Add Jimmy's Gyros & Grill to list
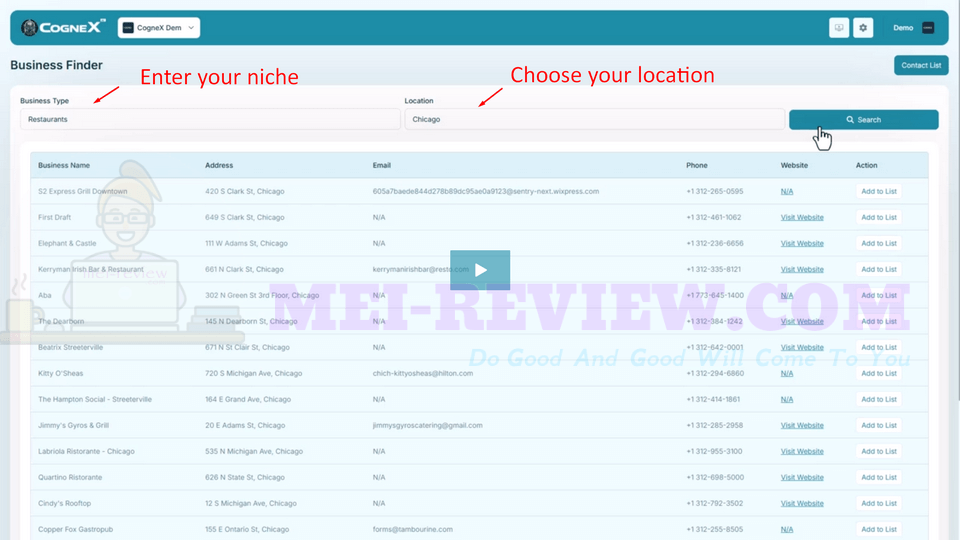This screenshot has width=960, height=540. pos(879,426)
